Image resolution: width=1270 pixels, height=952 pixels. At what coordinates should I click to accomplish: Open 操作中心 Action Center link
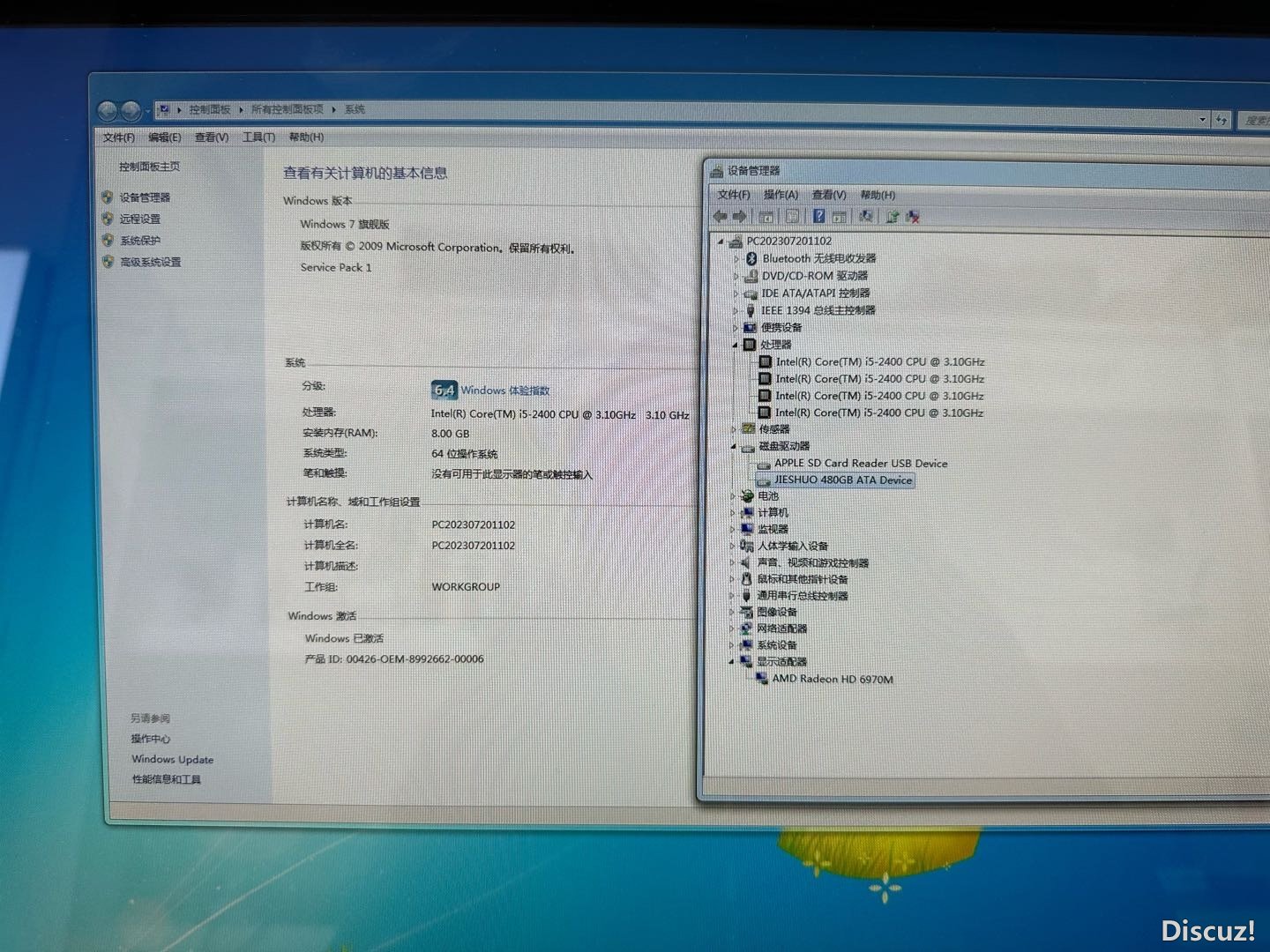[x=151, y=739]
